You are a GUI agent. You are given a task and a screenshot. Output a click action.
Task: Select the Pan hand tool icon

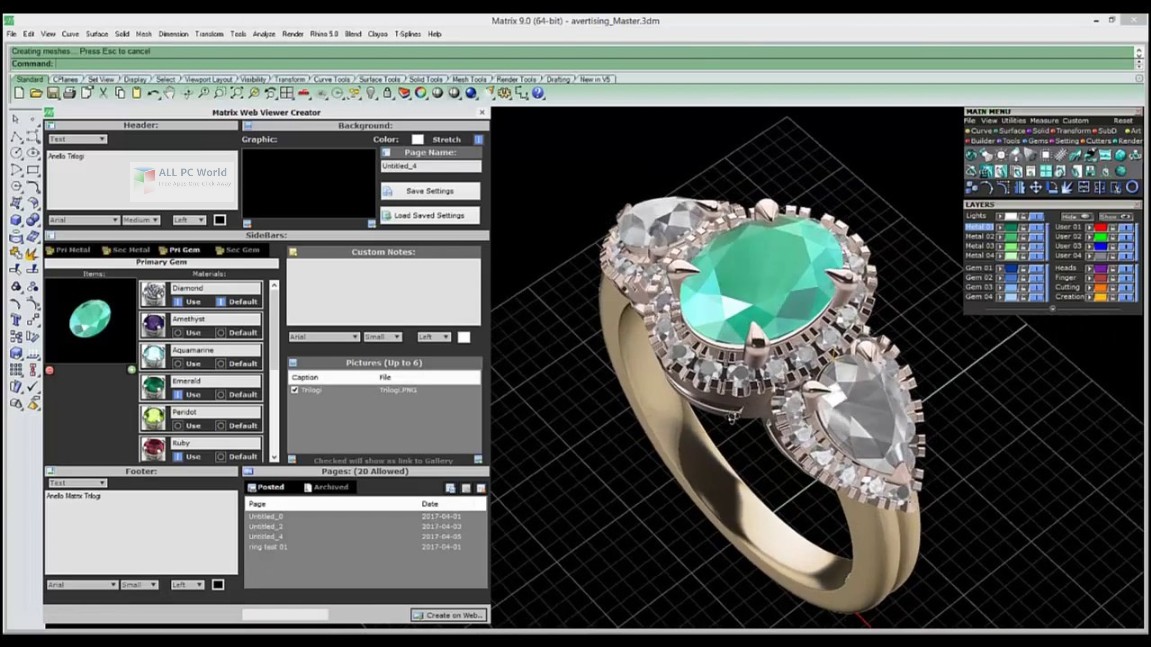[x=170, y=93]
